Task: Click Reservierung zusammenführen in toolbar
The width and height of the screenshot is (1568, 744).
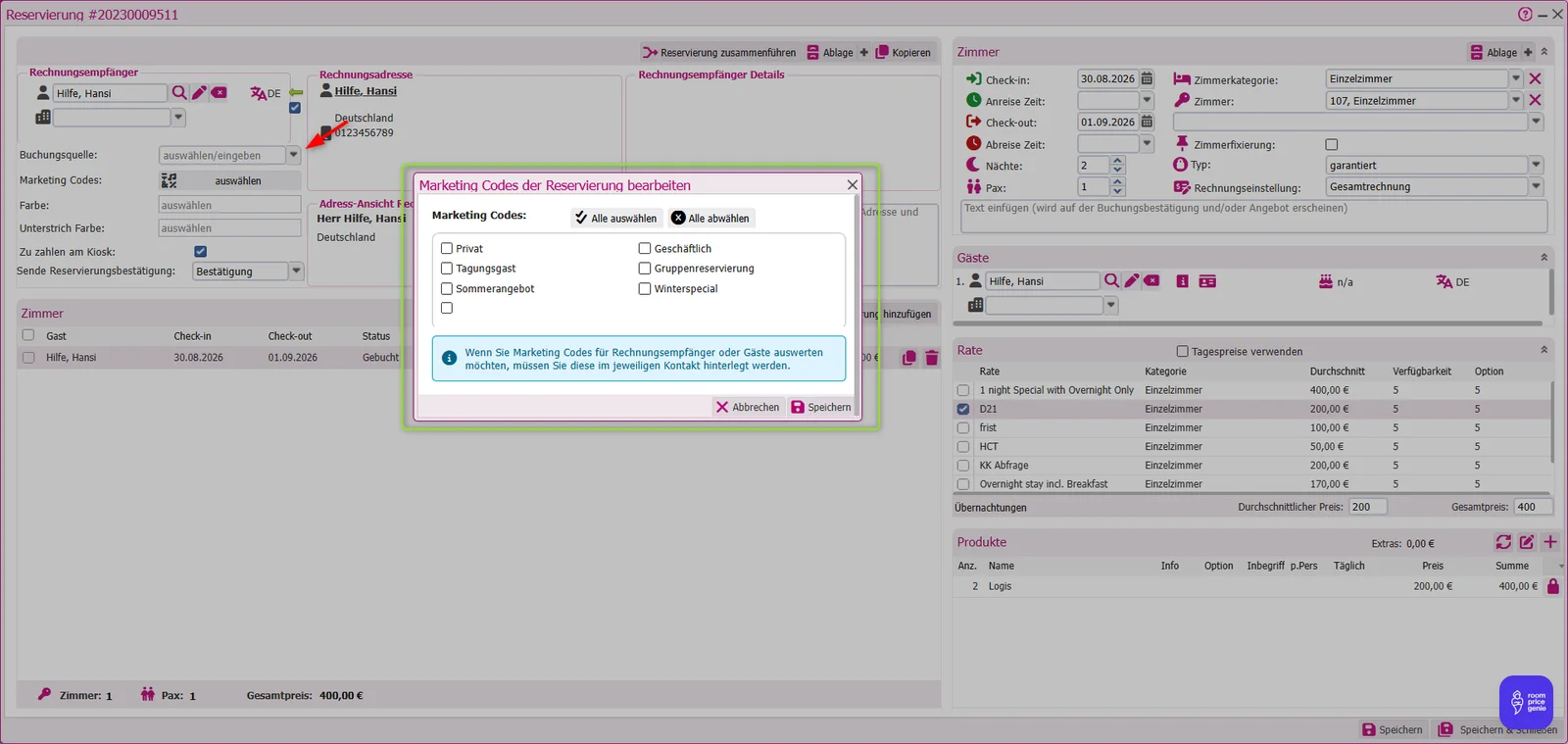Action: (719, 53)
